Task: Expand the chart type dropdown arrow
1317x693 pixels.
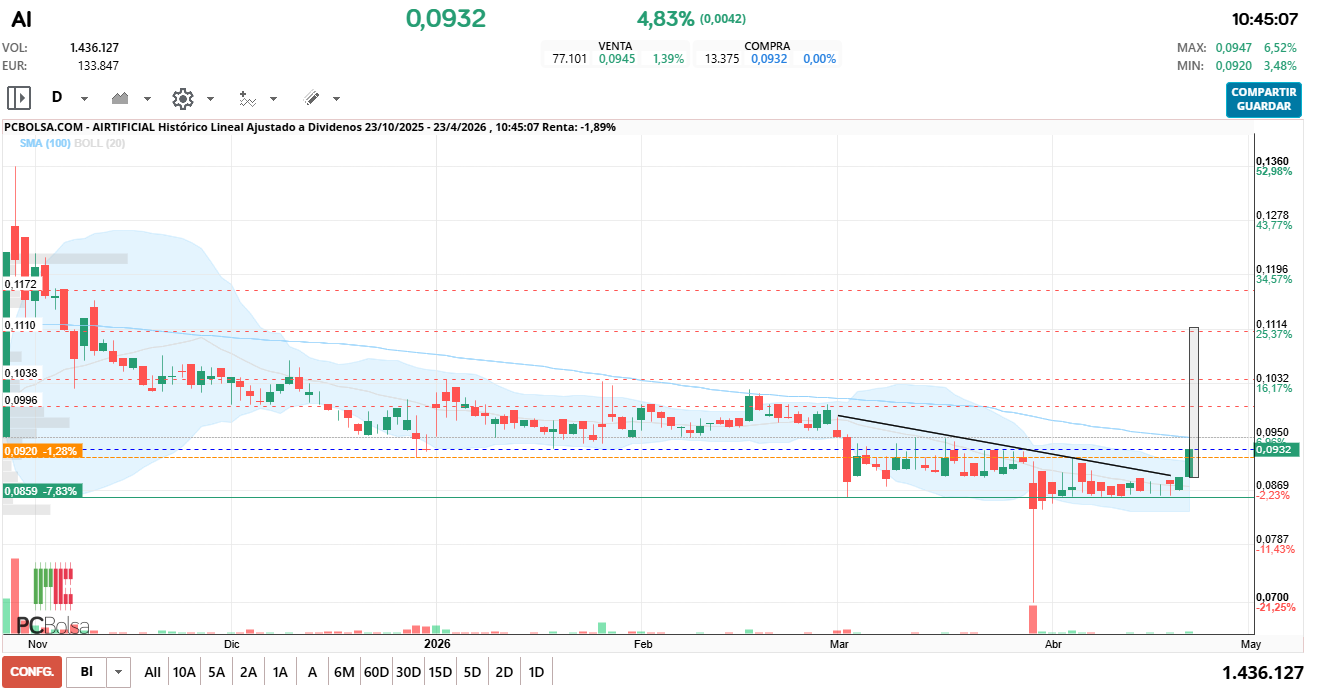Action: [x=147, y=99]
